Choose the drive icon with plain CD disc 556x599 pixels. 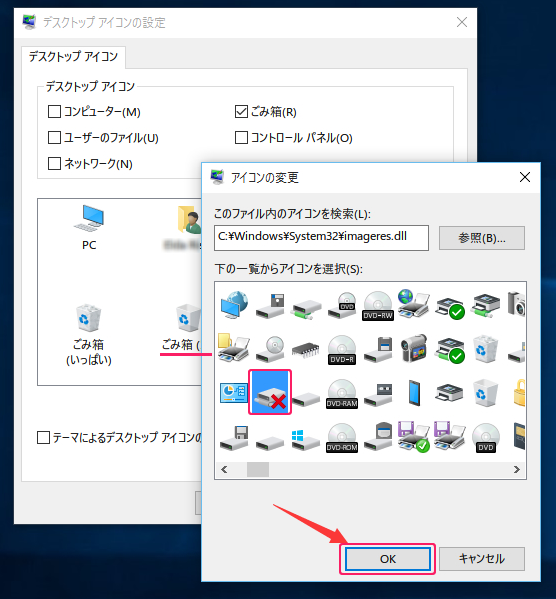click(x=270, y=349)
